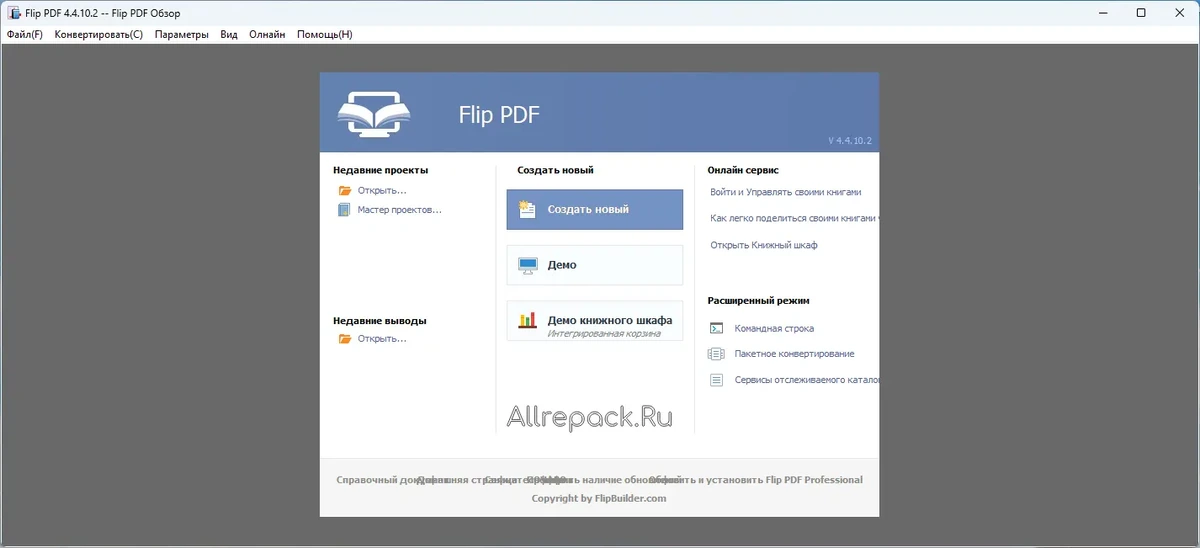Click the Онлайн сервис heading
Viewport: 1200px width, 548px height.
coord(743,170)
